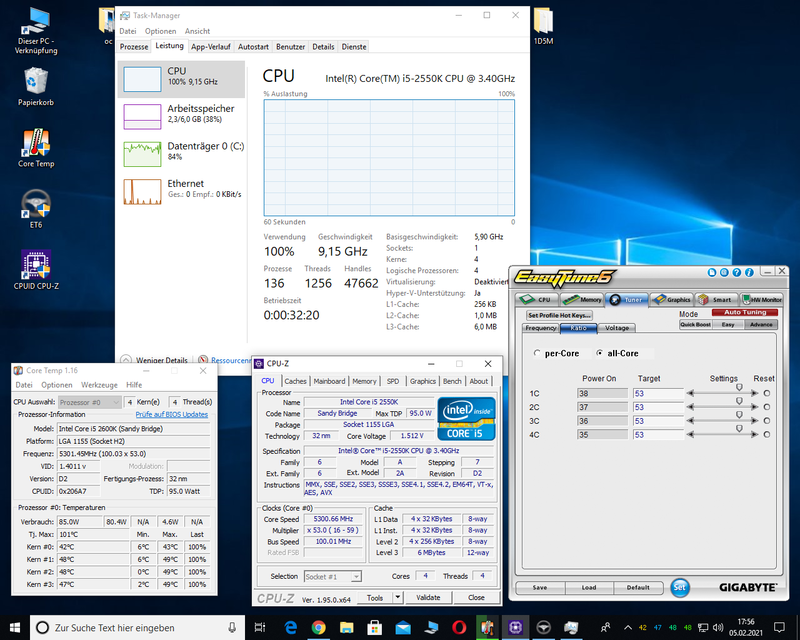Open the CPUID CPU-Z desktop shortcut
Image resolution: width=800 pixels, height=640 pixels.
36,270
